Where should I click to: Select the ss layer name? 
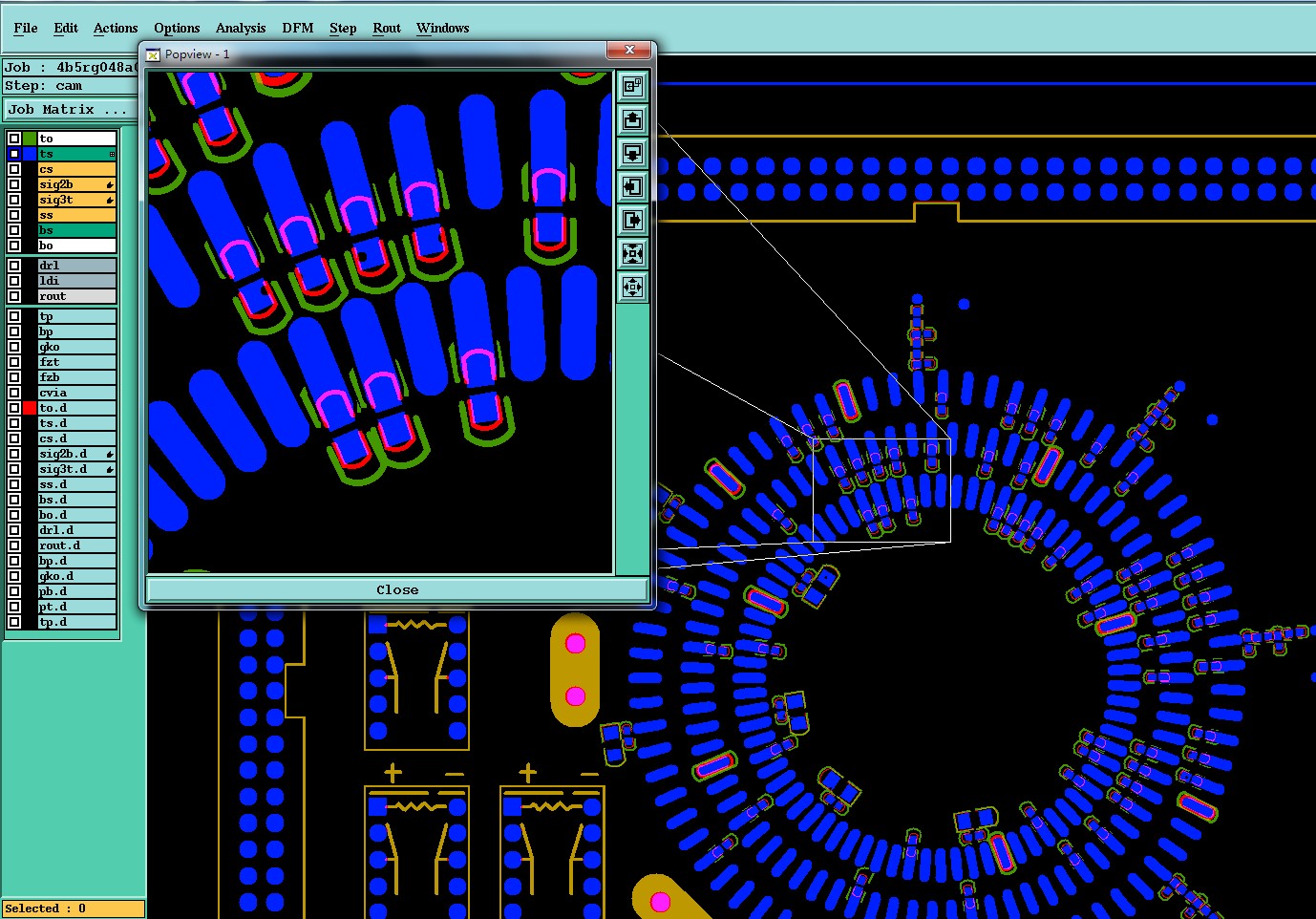(x=76, y=215)
